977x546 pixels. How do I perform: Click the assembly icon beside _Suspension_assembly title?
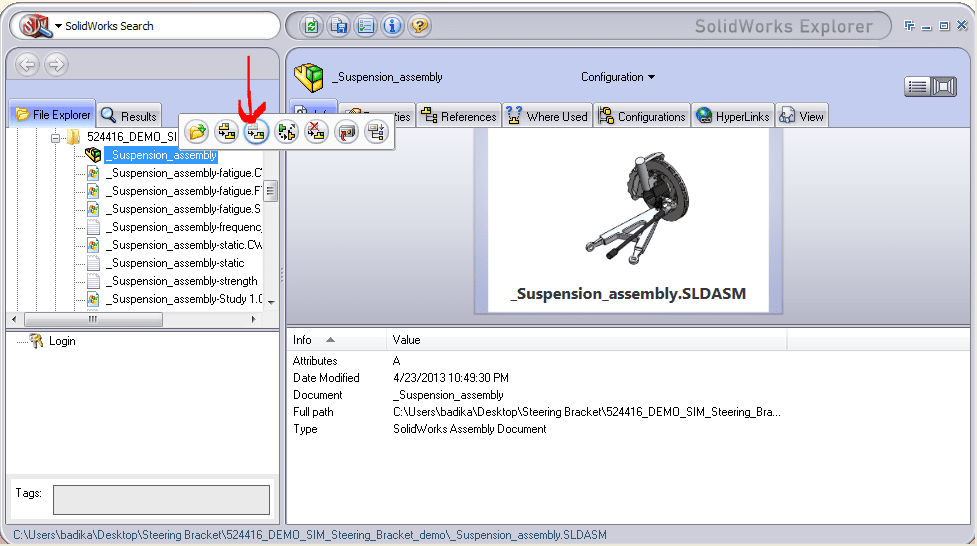309,77
